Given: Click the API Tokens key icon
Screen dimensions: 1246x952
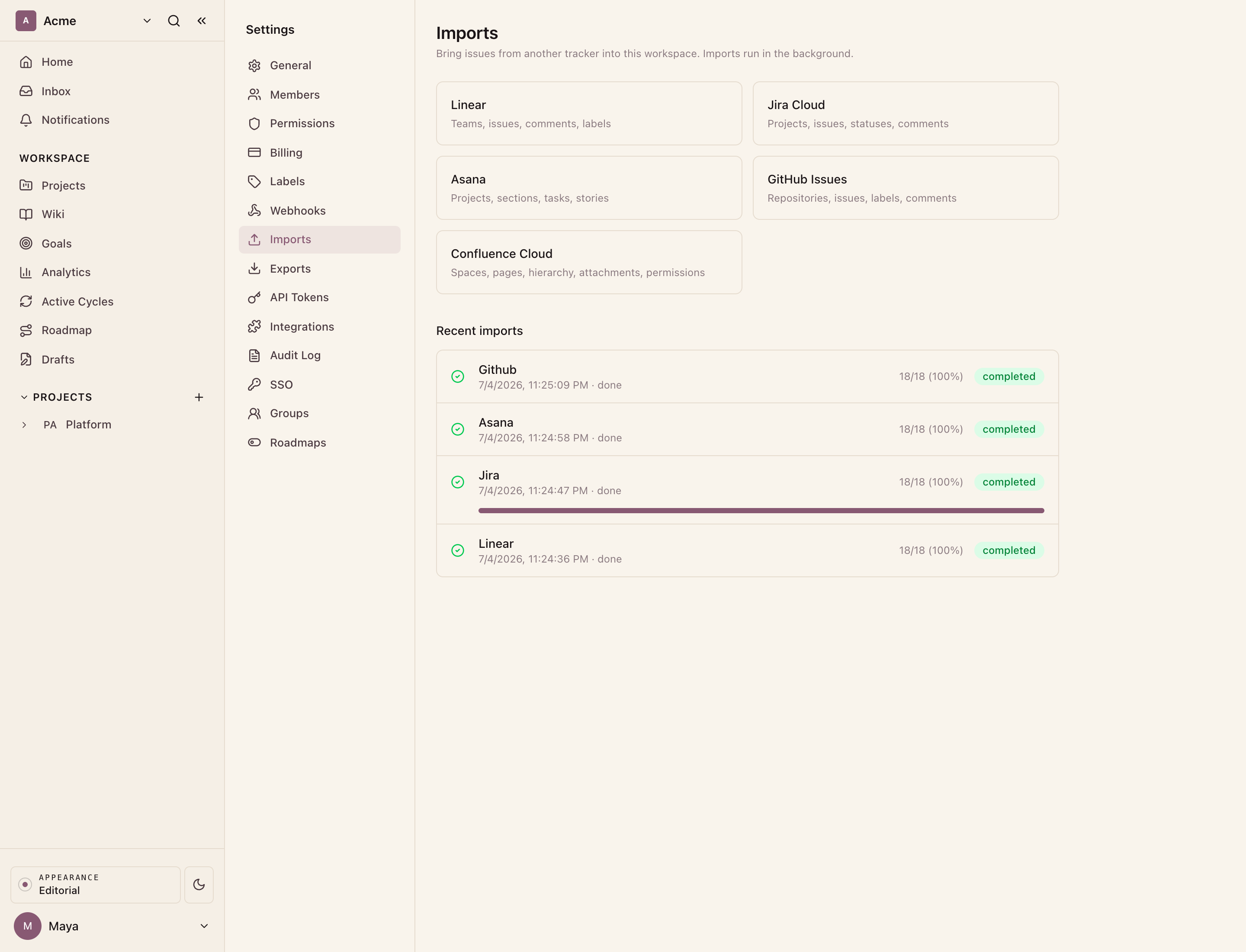Looking at the screenshot, I should tap(254, 298).
